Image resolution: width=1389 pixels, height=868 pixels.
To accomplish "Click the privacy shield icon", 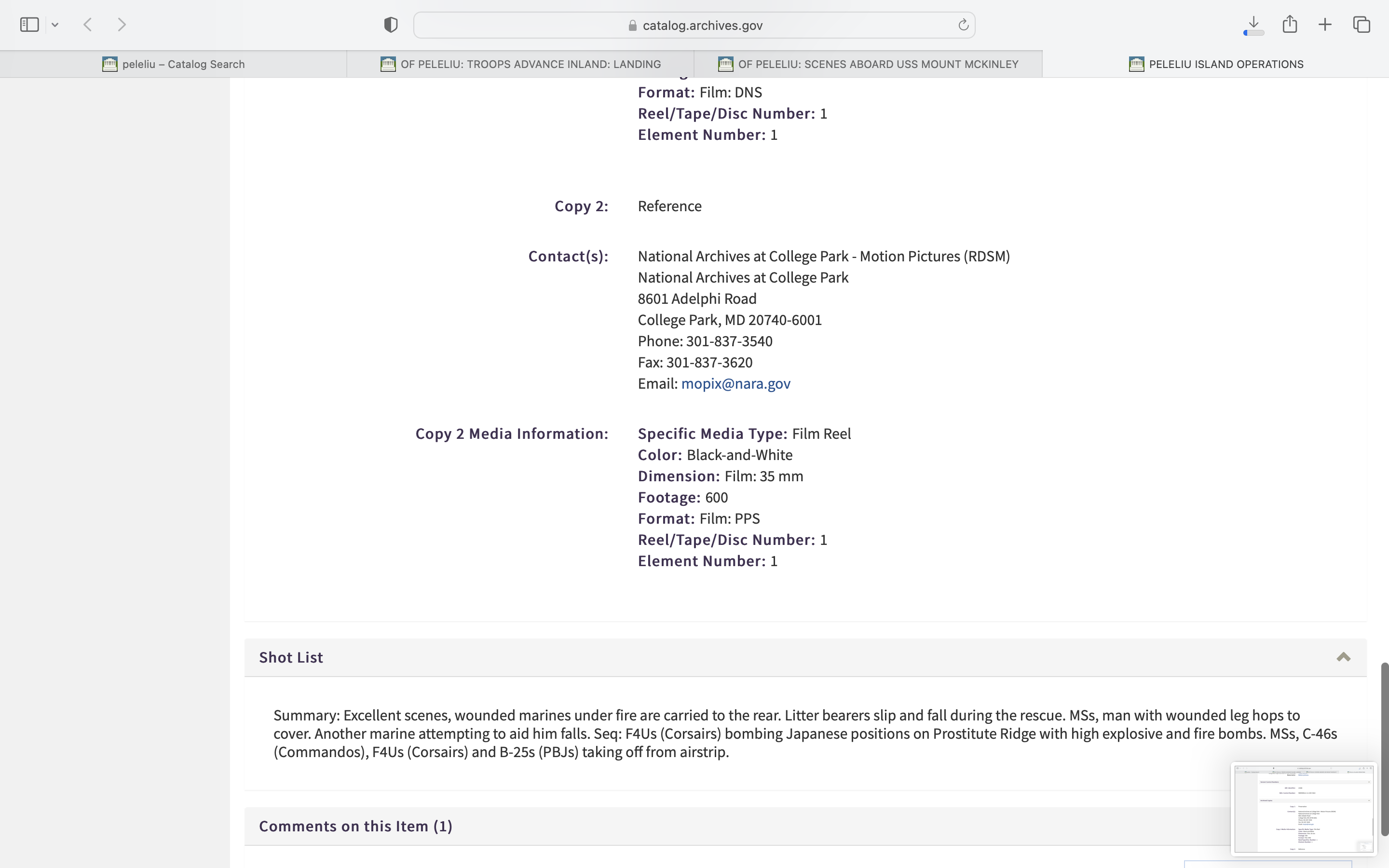I will [390, 25].
